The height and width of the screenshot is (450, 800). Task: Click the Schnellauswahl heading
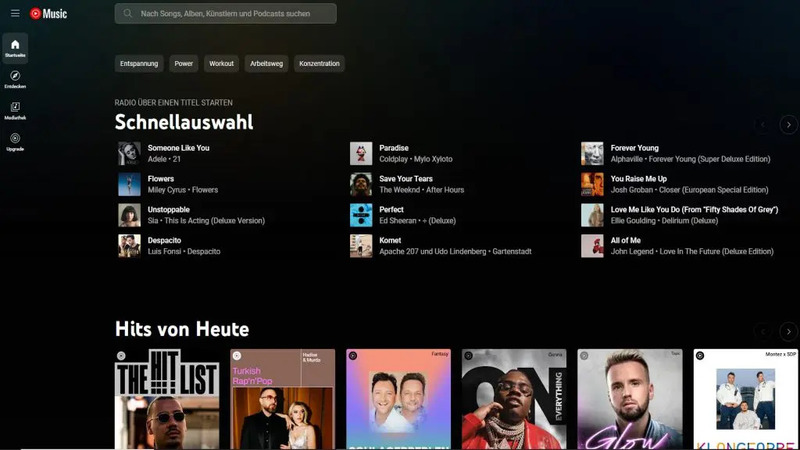pos(184,122)
